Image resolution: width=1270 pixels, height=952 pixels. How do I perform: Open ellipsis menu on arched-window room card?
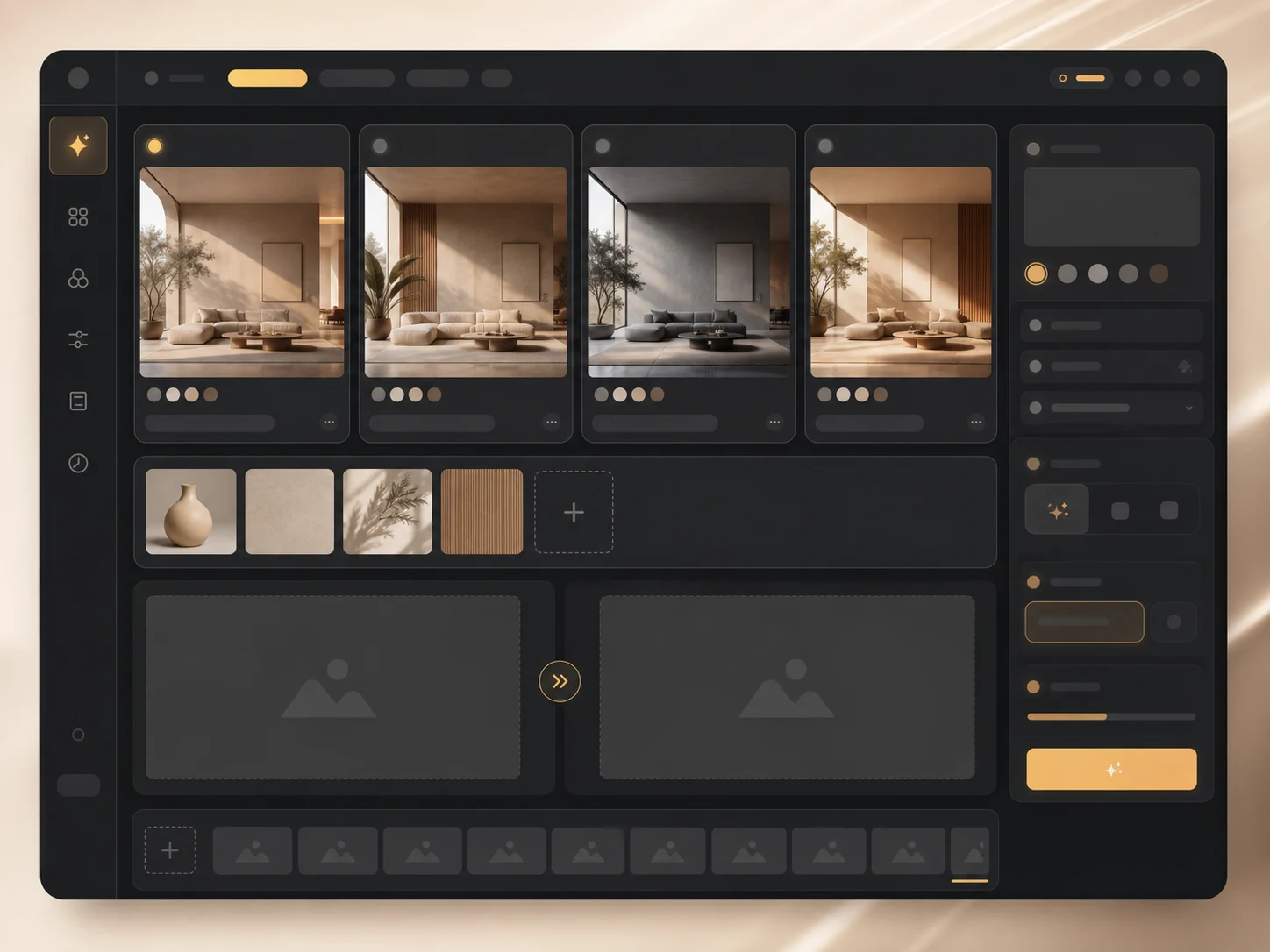point(329,422)
